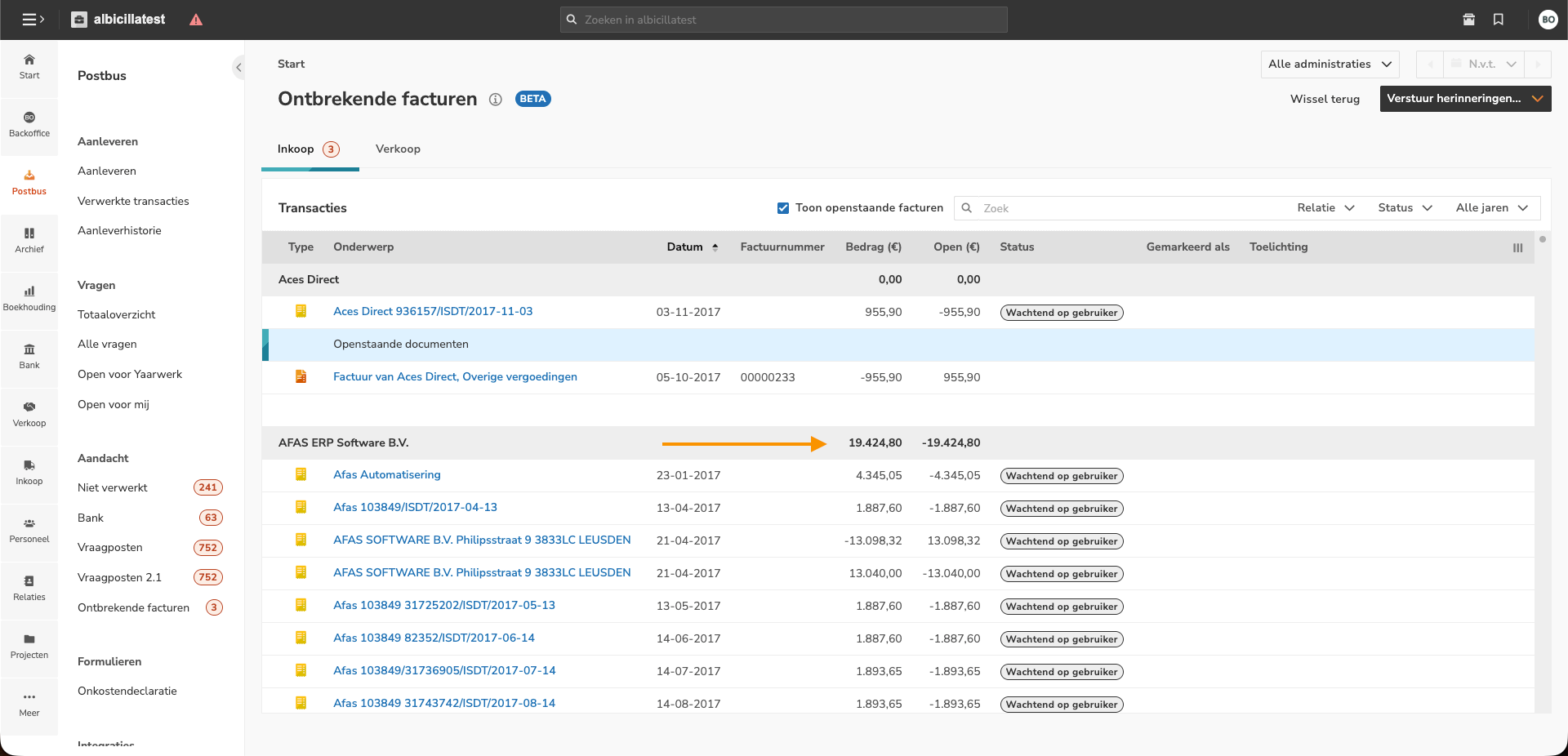Image resolution: width=1568 pixels, height=756 pixels.
Task: Open the Backoffice sidebar icon
Action: (29, 124)
